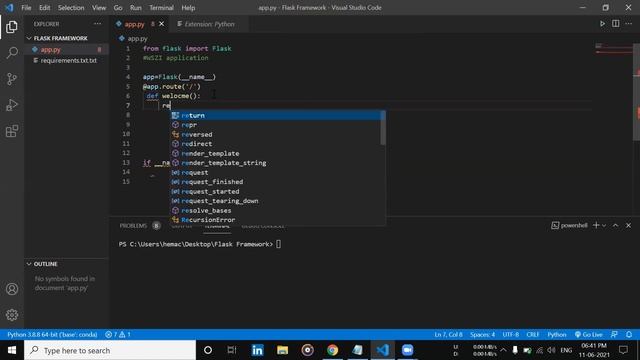Click Ln 7, Col 8 cursor position
The height and width of the screenshot is (360, 640).
(448, 334)
